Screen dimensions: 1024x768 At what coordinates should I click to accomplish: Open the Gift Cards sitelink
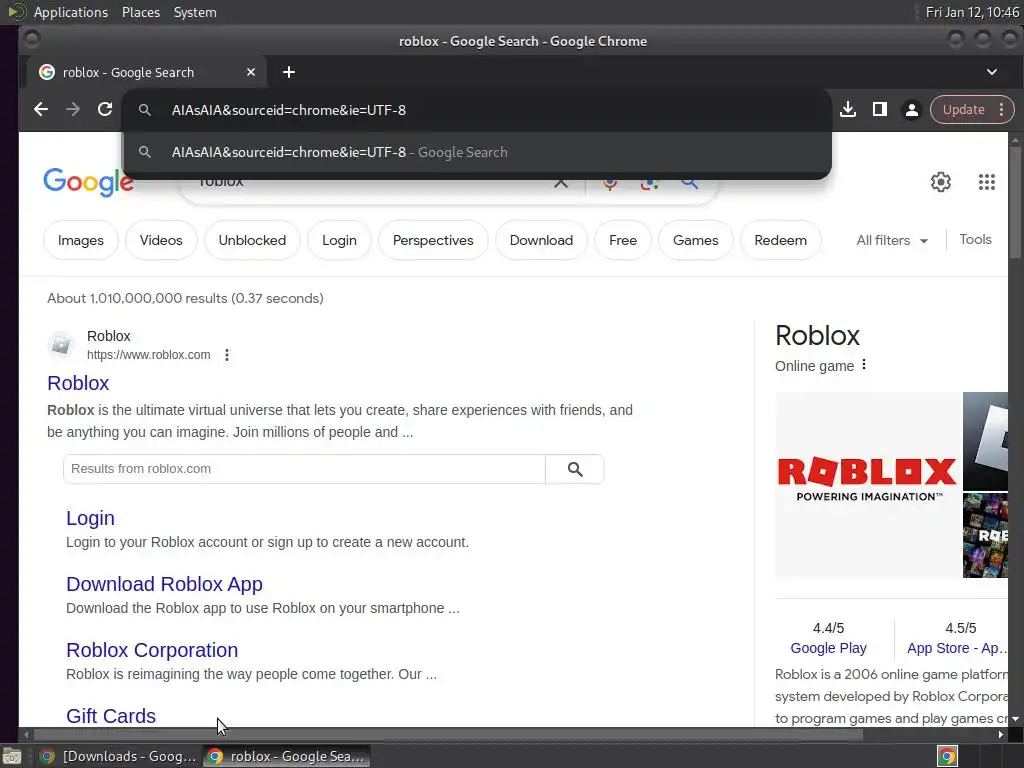[111, 716]
